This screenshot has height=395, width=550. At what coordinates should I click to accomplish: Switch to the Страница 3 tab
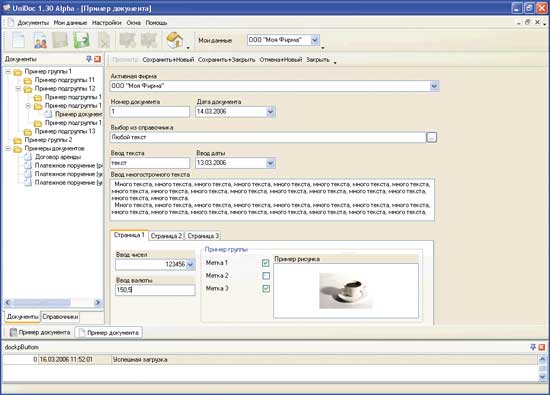pos(203,236)
